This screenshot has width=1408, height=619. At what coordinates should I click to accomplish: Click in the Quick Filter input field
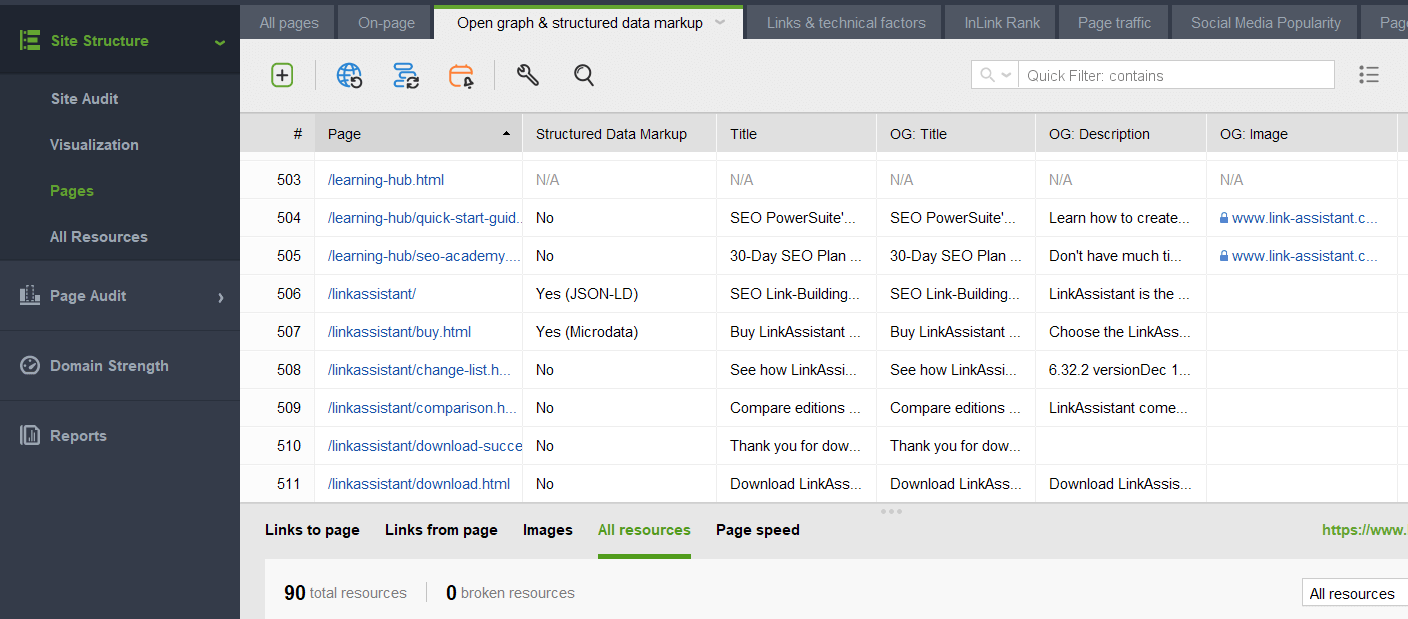tap(1176, 75)
